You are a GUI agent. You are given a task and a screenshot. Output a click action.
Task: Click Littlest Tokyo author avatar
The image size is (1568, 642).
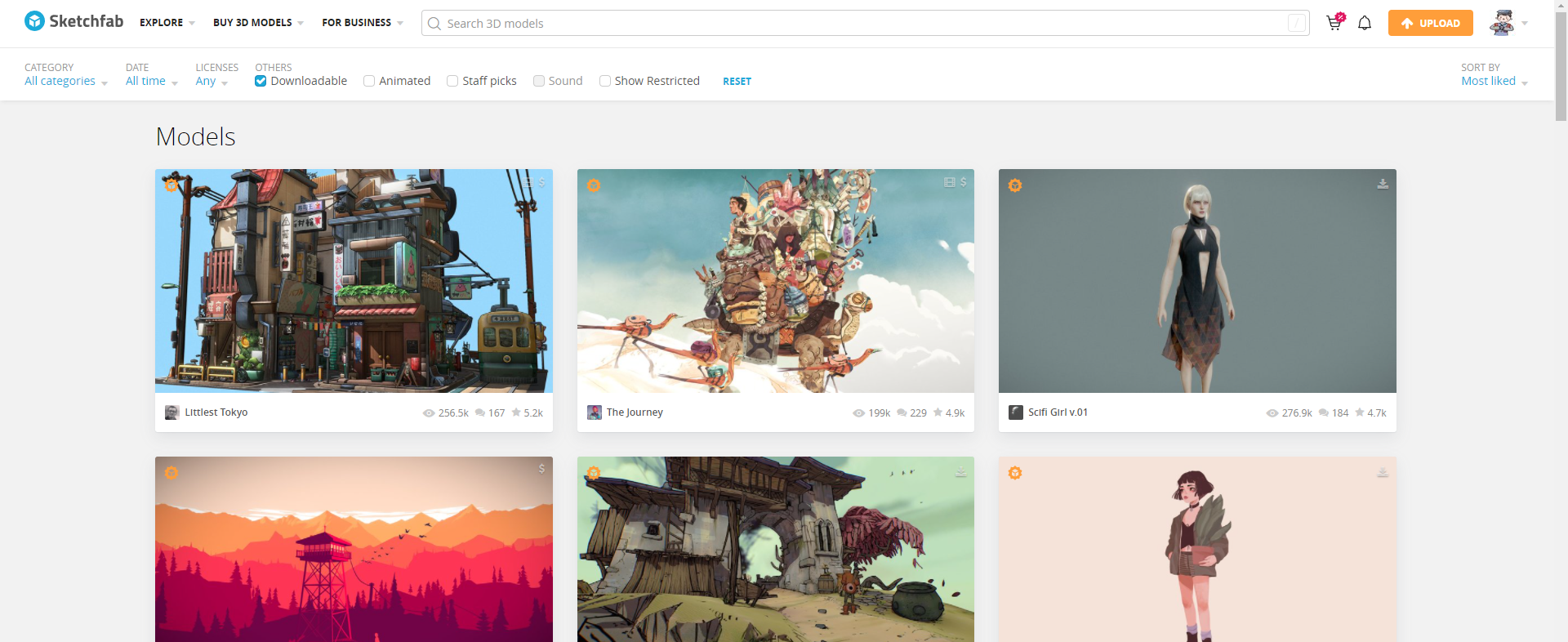tap(171, 412)
